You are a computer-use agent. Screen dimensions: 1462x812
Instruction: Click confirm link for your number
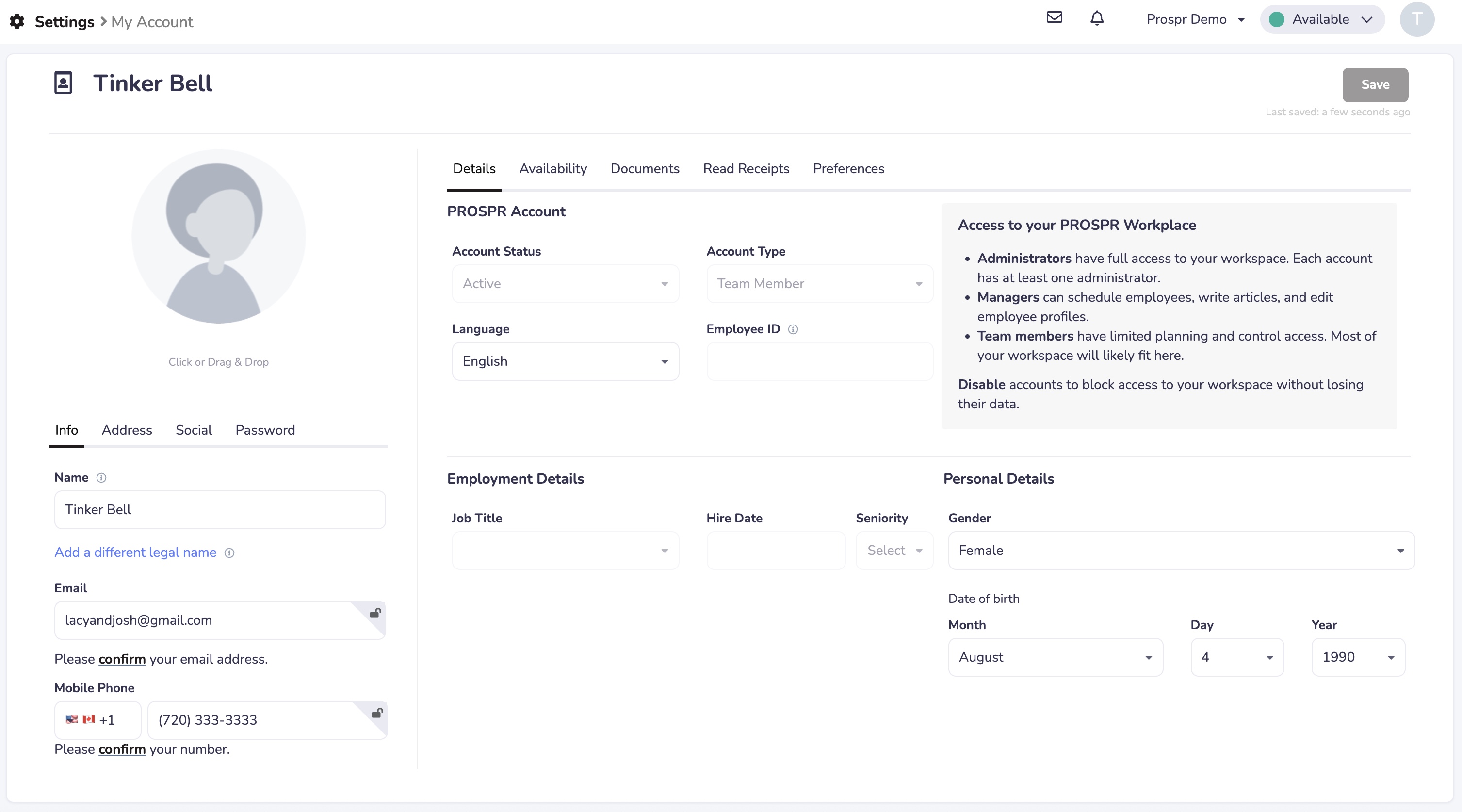tap(122, 749)
